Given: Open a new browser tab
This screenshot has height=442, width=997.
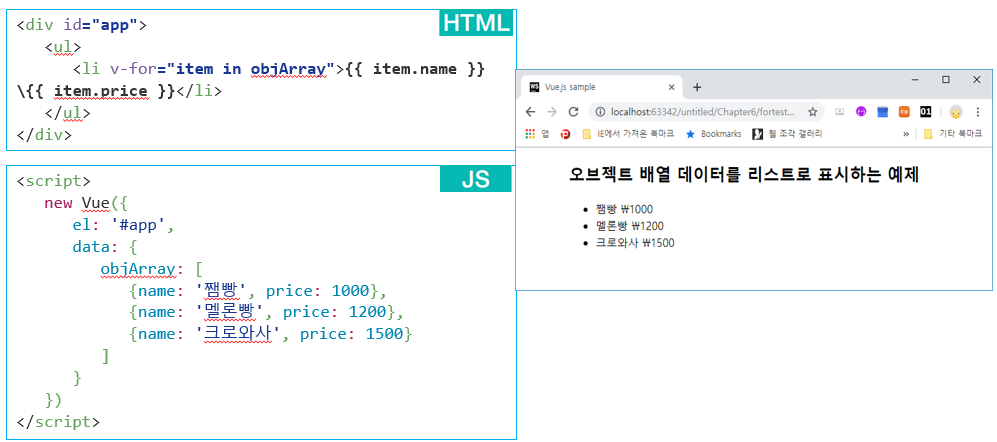Looking at the screenshot, I should pyautogui.click(x=697, y=87).
